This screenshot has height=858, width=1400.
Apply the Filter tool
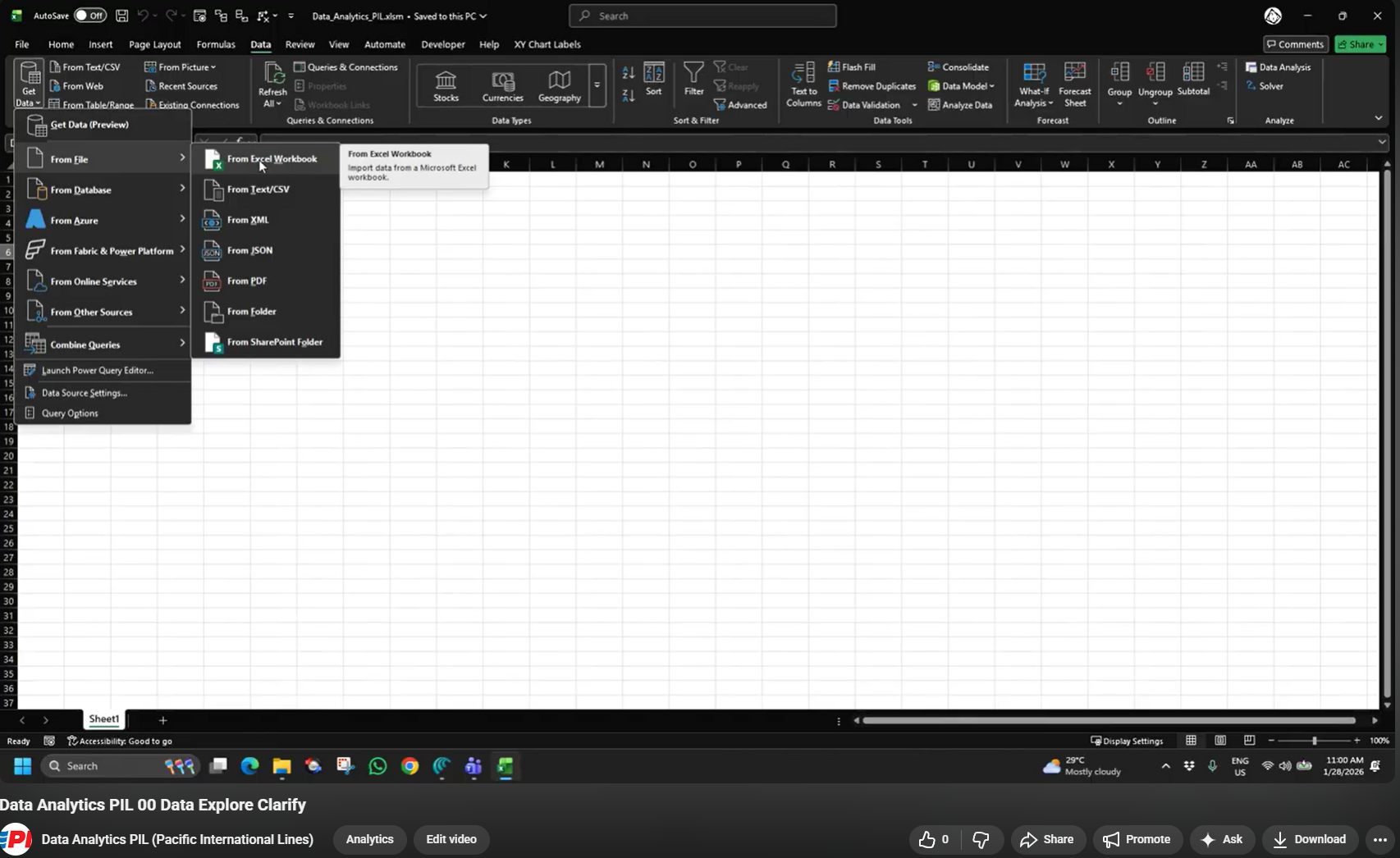tap(693, 82)
